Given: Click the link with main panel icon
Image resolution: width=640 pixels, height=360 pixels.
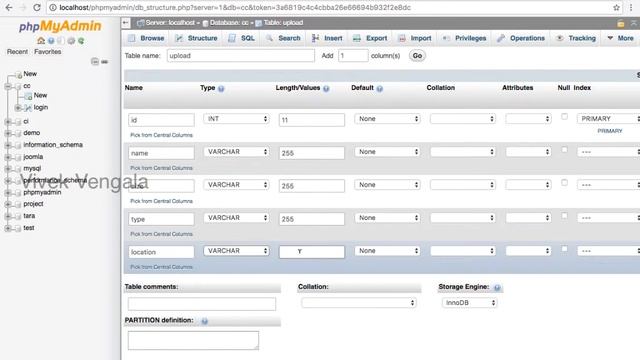Looking at the screenshot, I should pos(104,62).
